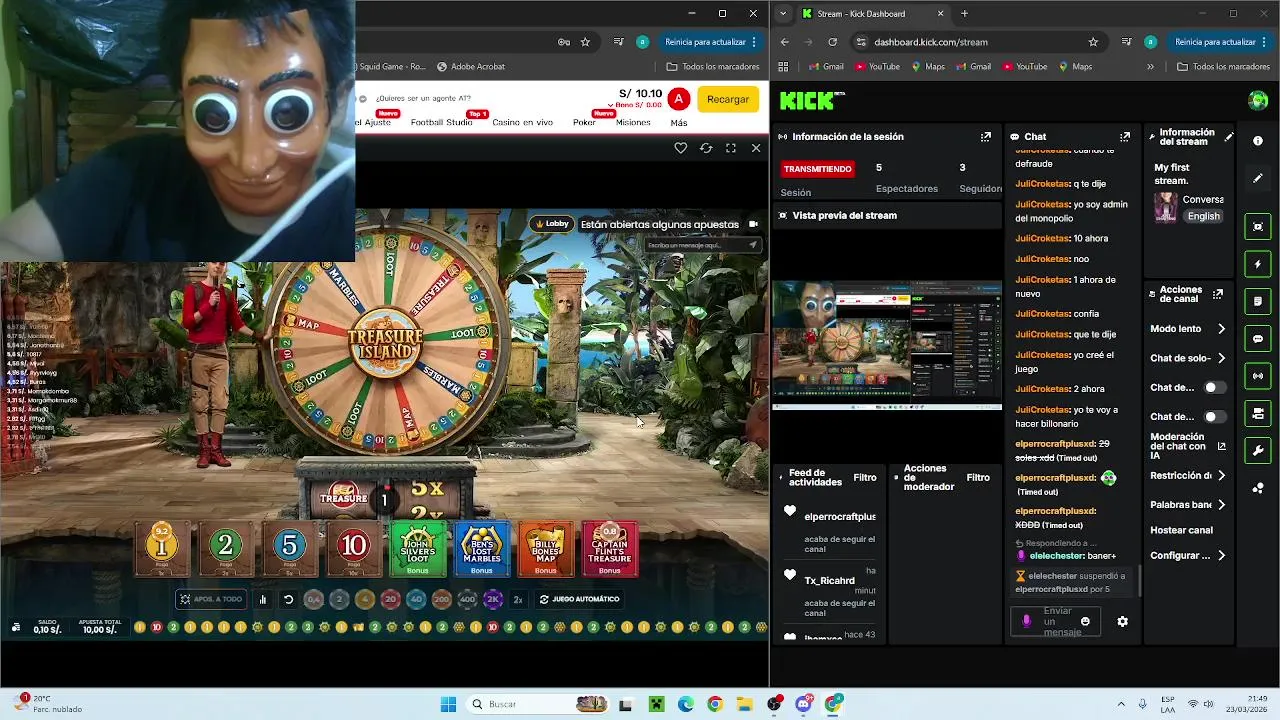
Task: Pop out the session information panel
Action: (x=986, y=137)
